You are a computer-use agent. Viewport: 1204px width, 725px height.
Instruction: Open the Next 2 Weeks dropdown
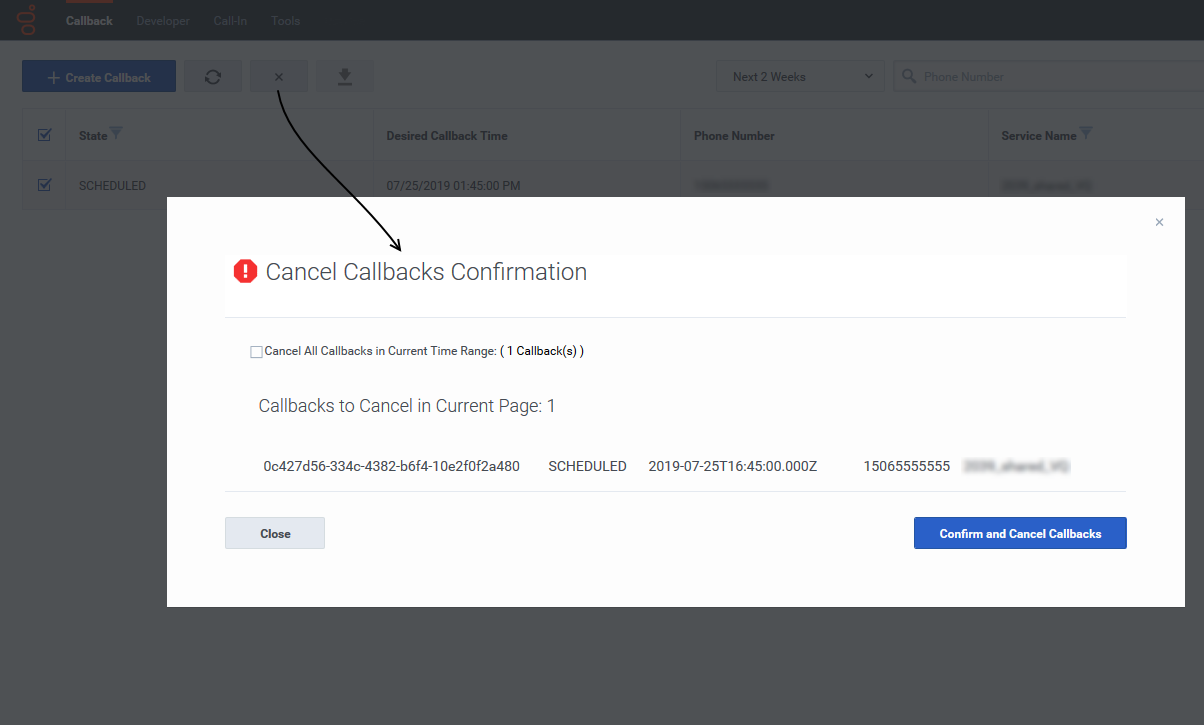[x=800, y=77]
